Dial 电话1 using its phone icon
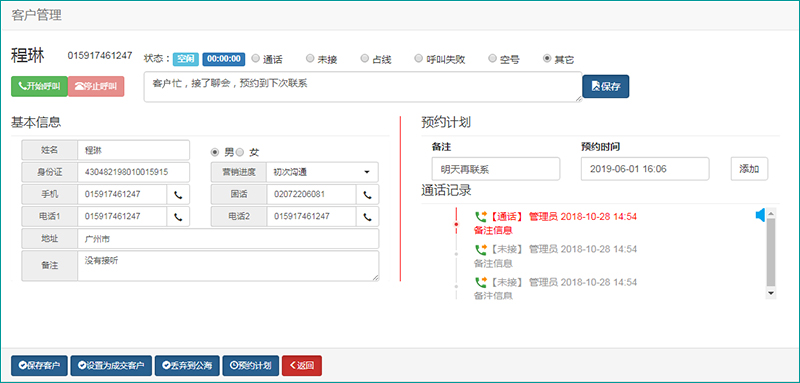Viewport: 800px width, 383px height. tap(178, 217)
